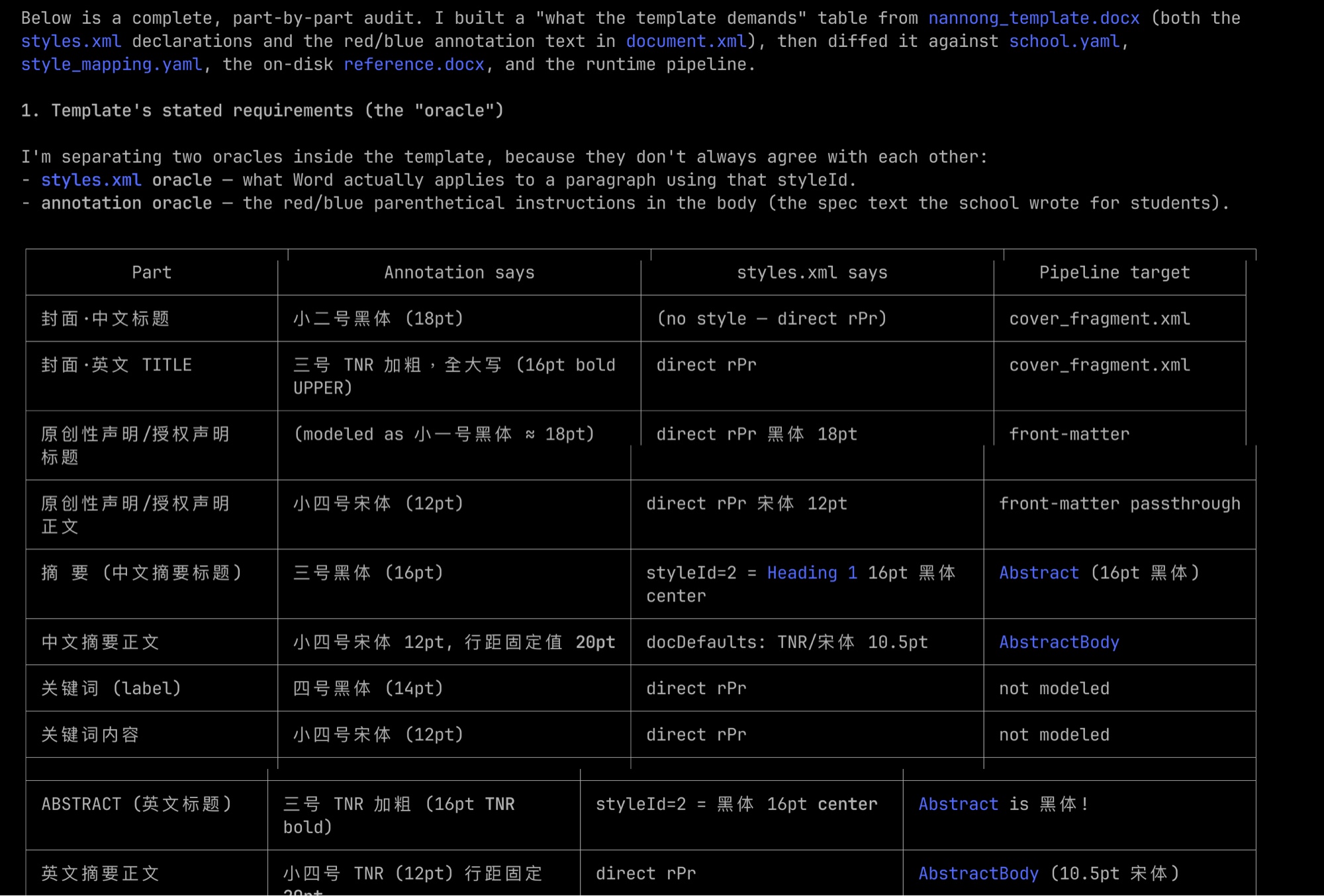
Task: Click the 'annotation oracle' bullet text
Action: pyautogui.click(x=126, y=203)
